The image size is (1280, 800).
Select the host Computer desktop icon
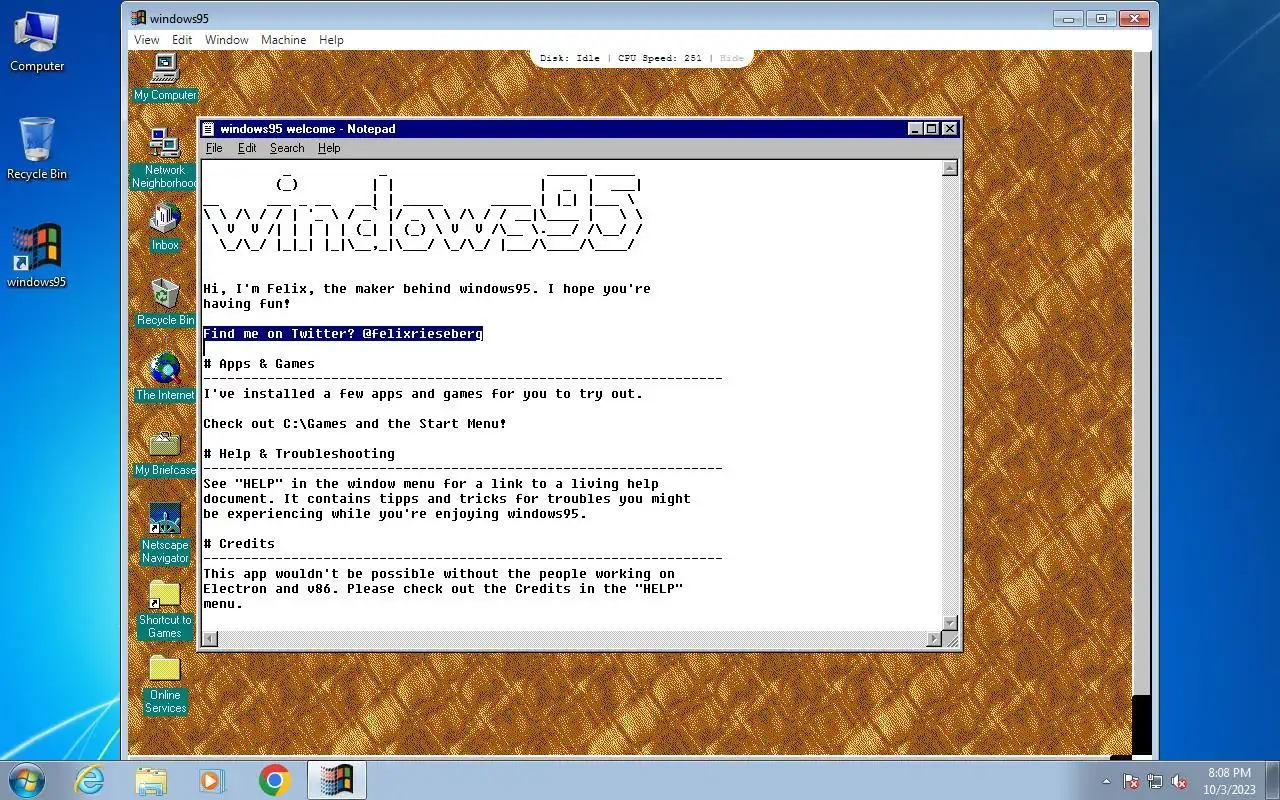pos(37,42)
